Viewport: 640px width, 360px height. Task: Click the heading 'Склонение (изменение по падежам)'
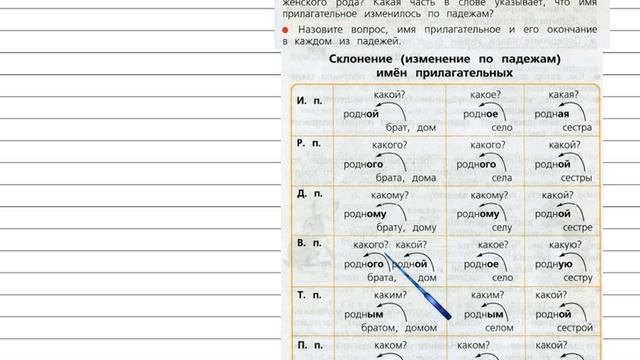(x=444, y=59)
